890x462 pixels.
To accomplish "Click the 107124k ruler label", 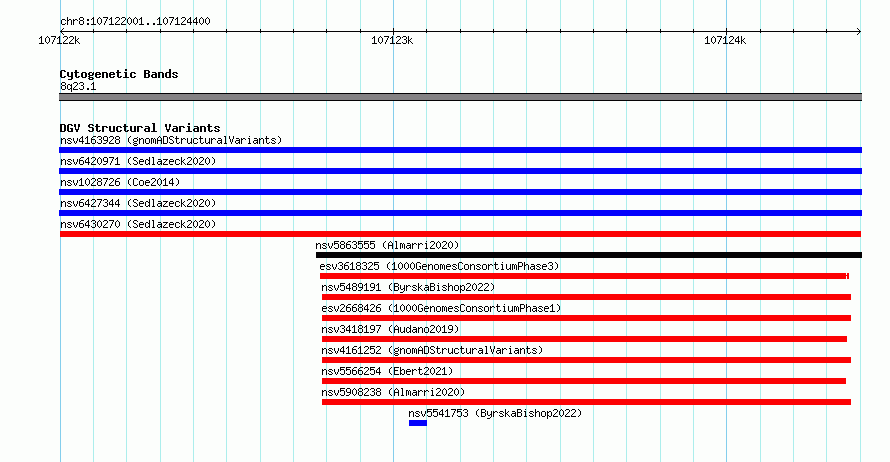I will click(725, 40).
